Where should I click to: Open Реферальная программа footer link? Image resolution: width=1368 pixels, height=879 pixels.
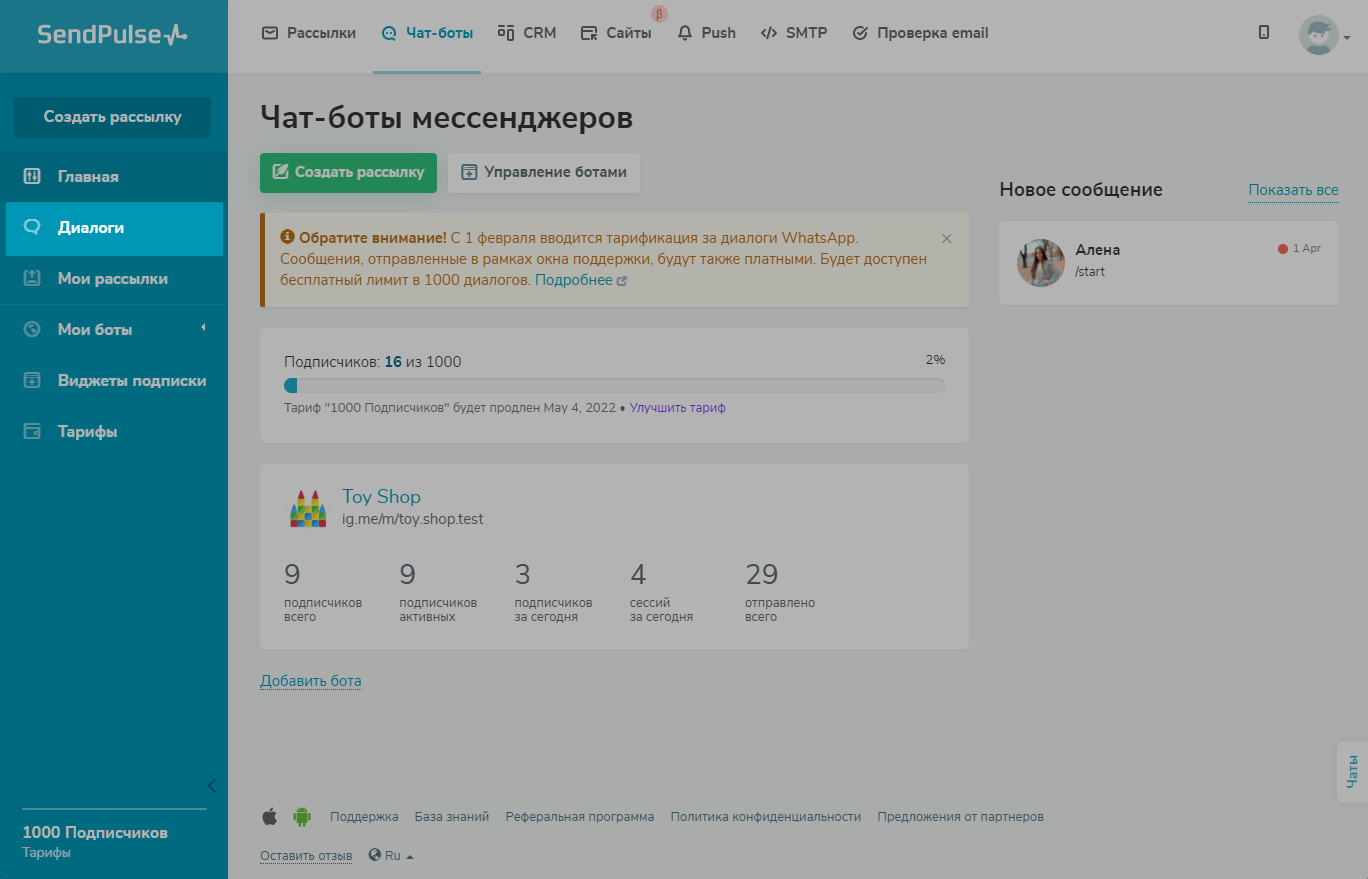[x=580, y=817]
